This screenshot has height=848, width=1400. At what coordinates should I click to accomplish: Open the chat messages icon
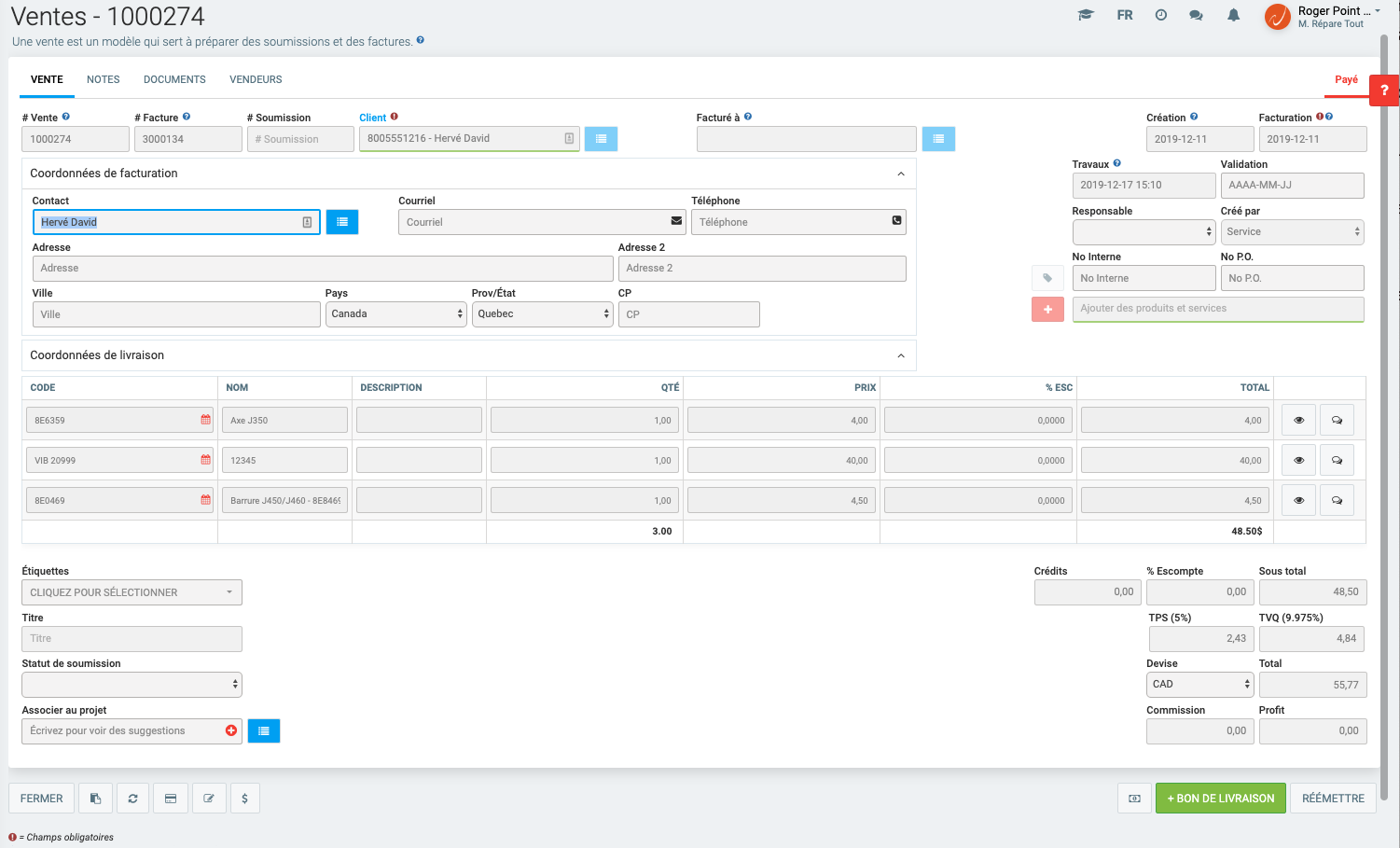tap(1196, 15)
